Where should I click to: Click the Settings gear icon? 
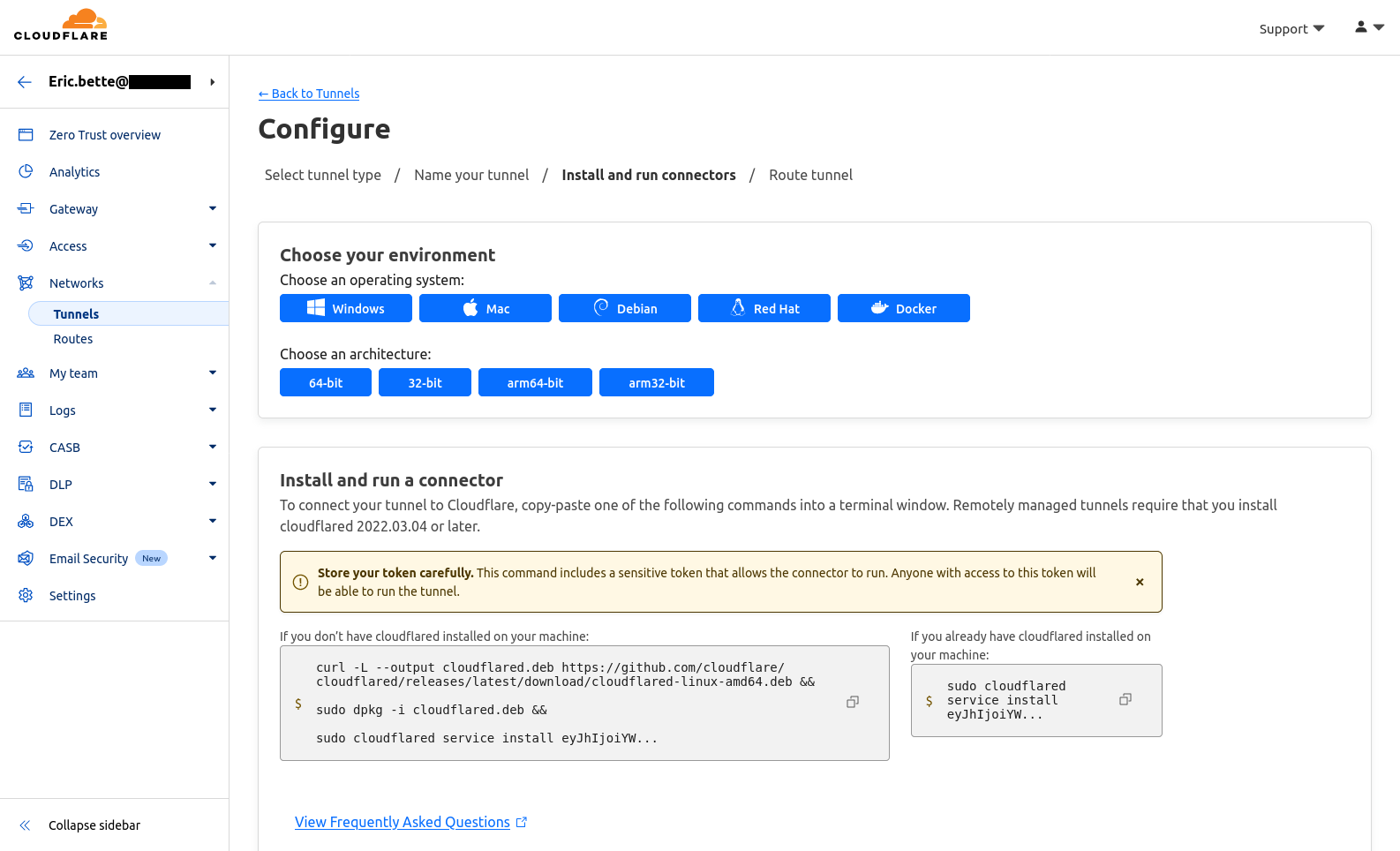click(26, 596)
